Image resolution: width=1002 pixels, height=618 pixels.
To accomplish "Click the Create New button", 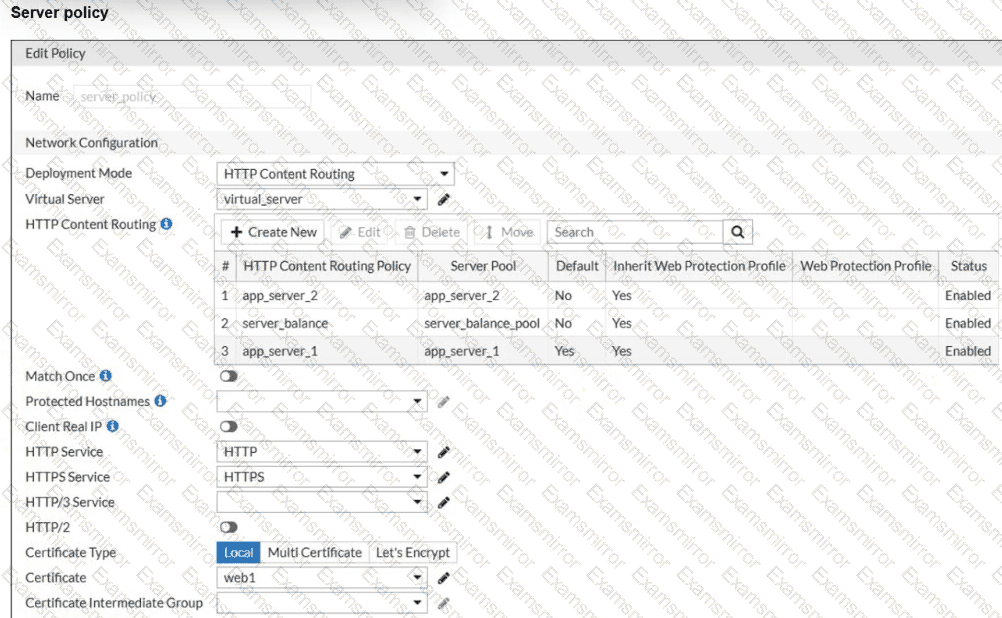I will (273, 232).
